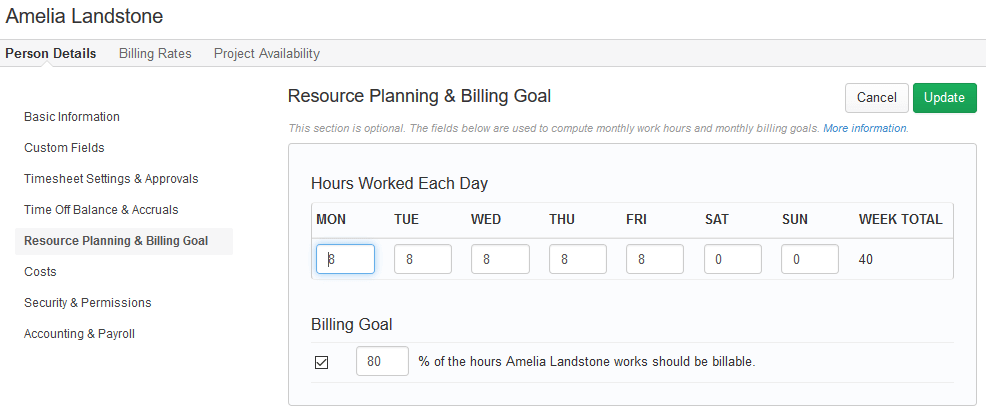Click the Update button
986x412 pixels.
click(944, 98)
